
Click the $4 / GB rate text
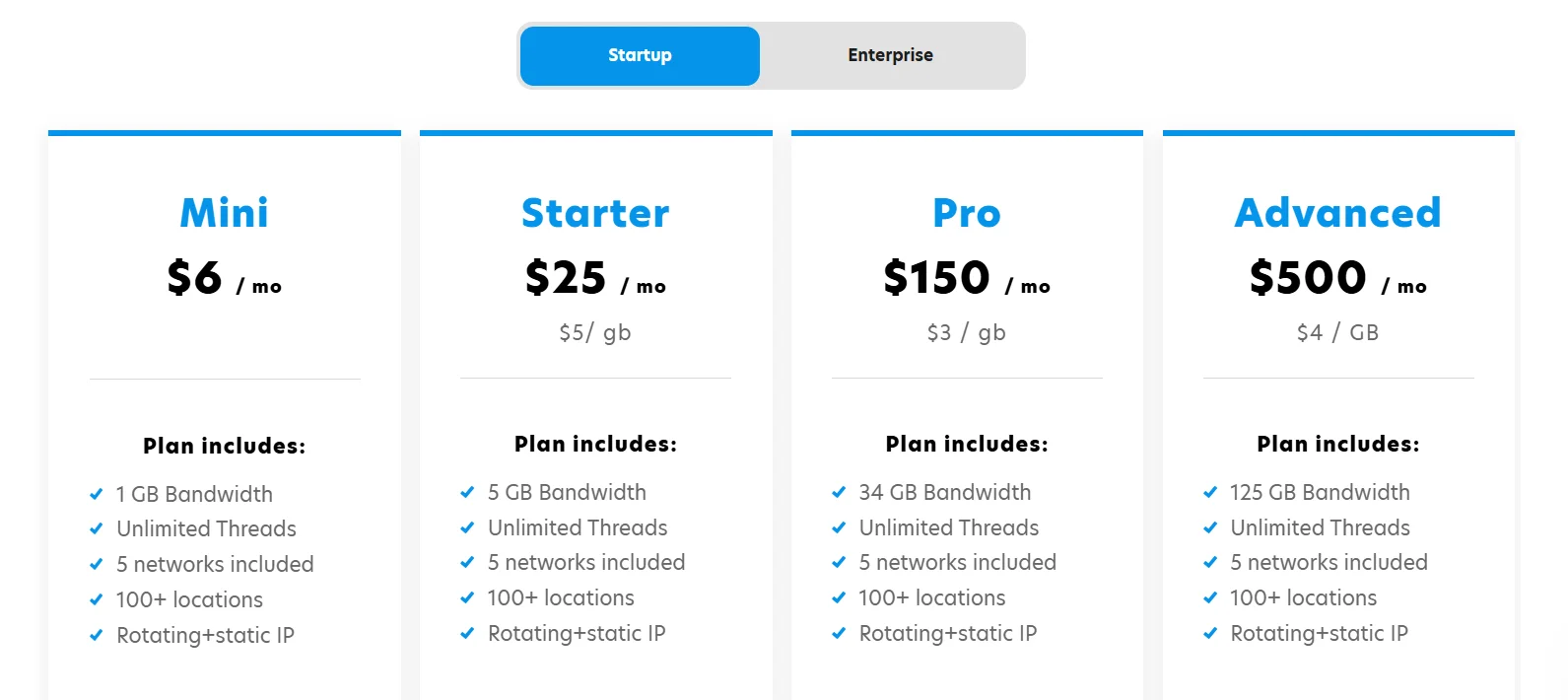pos(1337,332)
